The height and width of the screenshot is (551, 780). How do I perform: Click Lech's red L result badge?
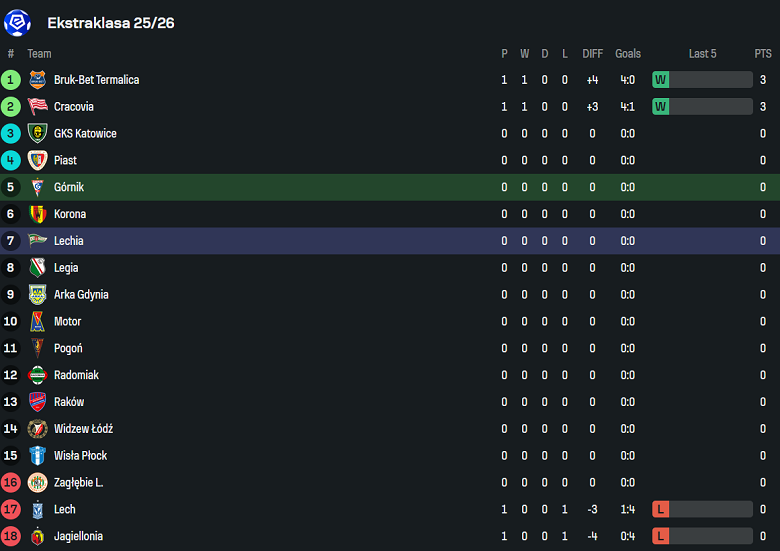[661, 509]
